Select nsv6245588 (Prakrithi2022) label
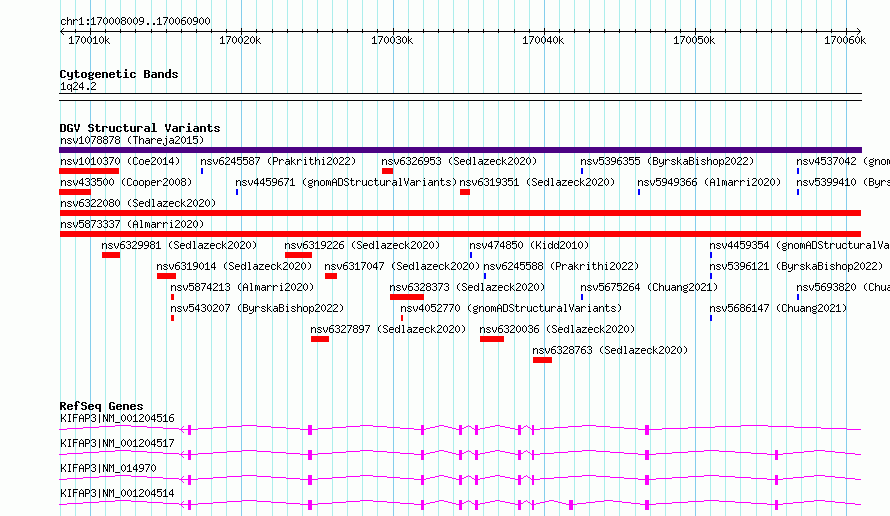This screenshot has height=516, width=890. (x=561, y=266)
